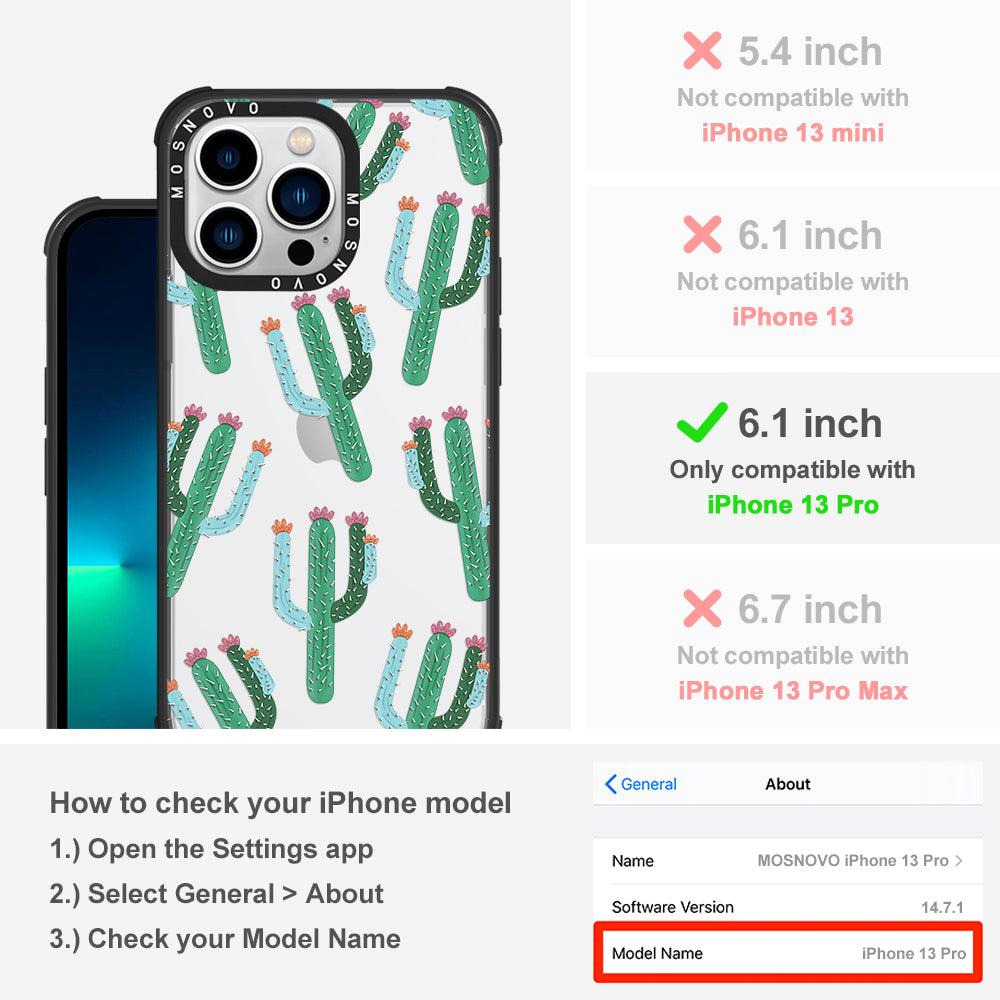Click the iPhone 13 Pro green text
The image size is (1000, 1000).
coord(793,504)
